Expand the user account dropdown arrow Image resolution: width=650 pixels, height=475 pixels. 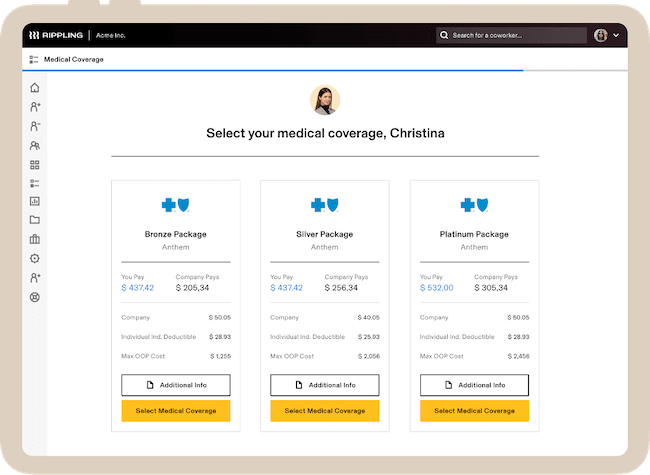[616, 35]
